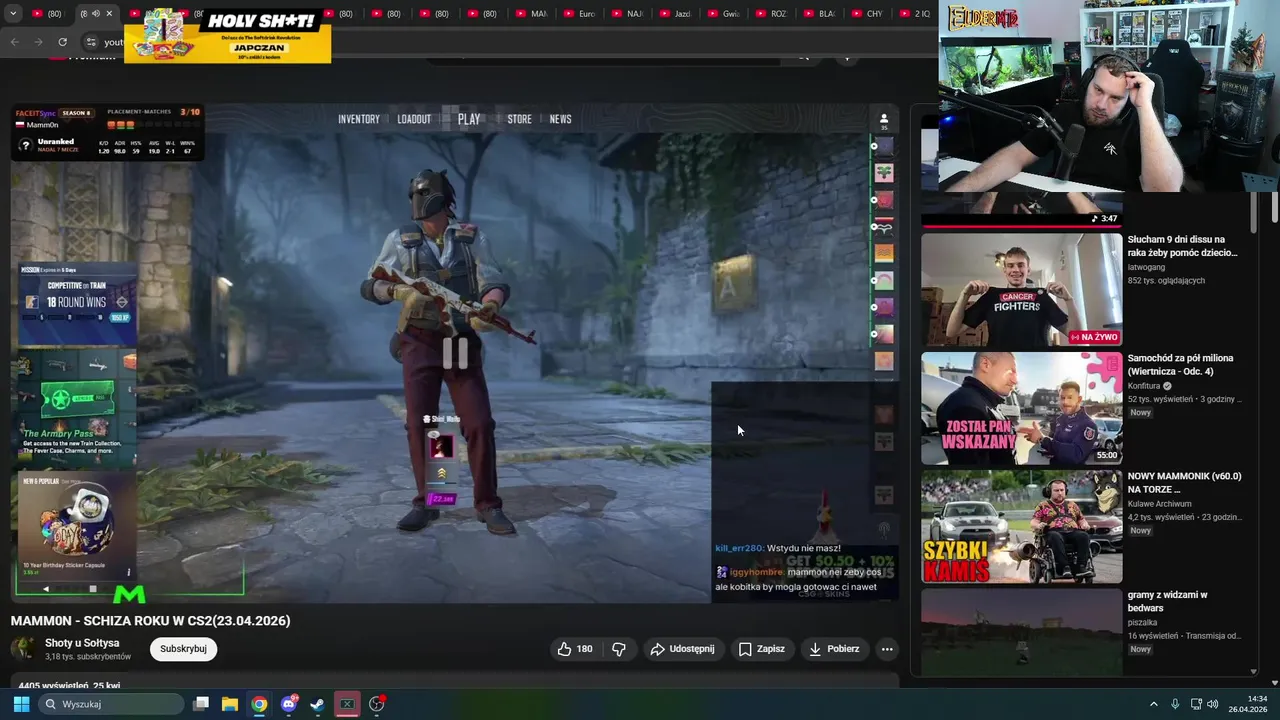Click the NOWY MAMMONIK (v60.0) title
This screenshot has height=720, width=1280.
pos(1184,483)
